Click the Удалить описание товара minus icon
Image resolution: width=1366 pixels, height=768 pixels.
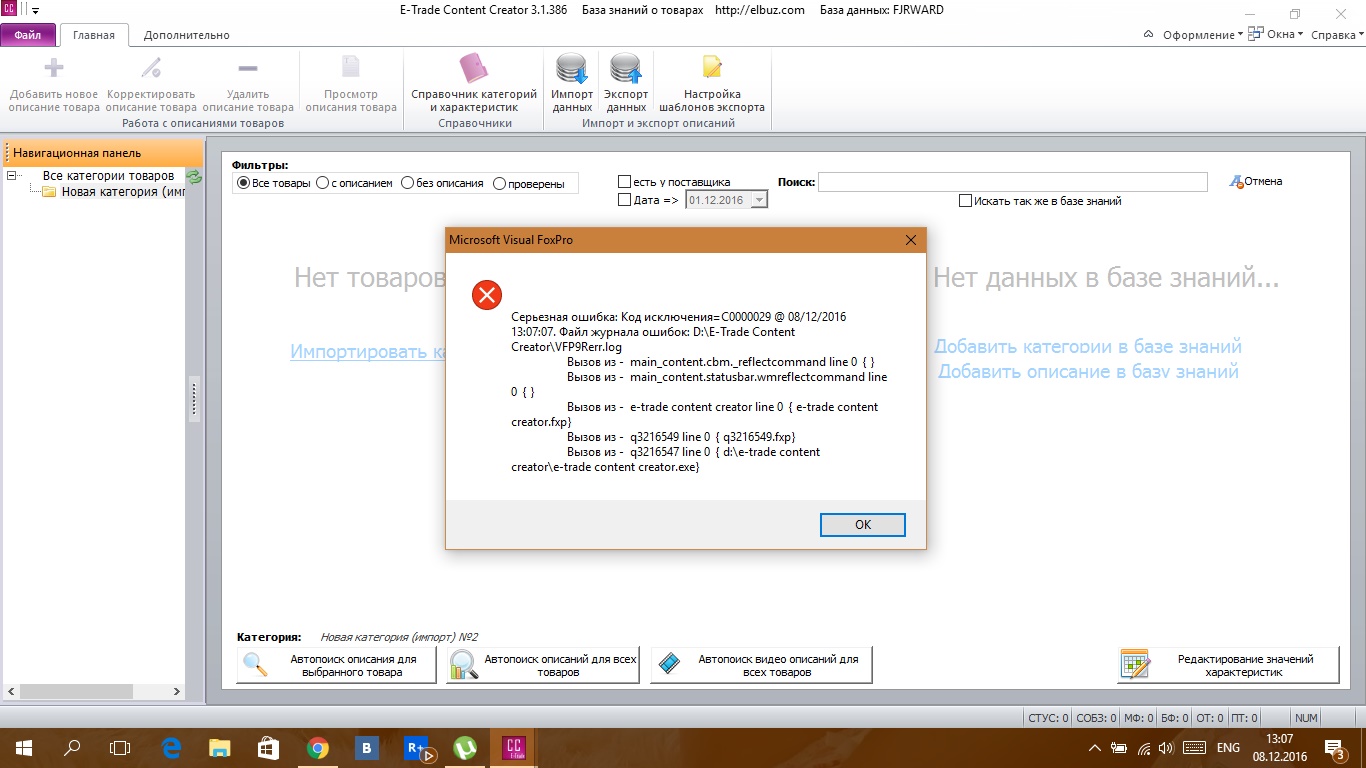[x=247, y=68]
